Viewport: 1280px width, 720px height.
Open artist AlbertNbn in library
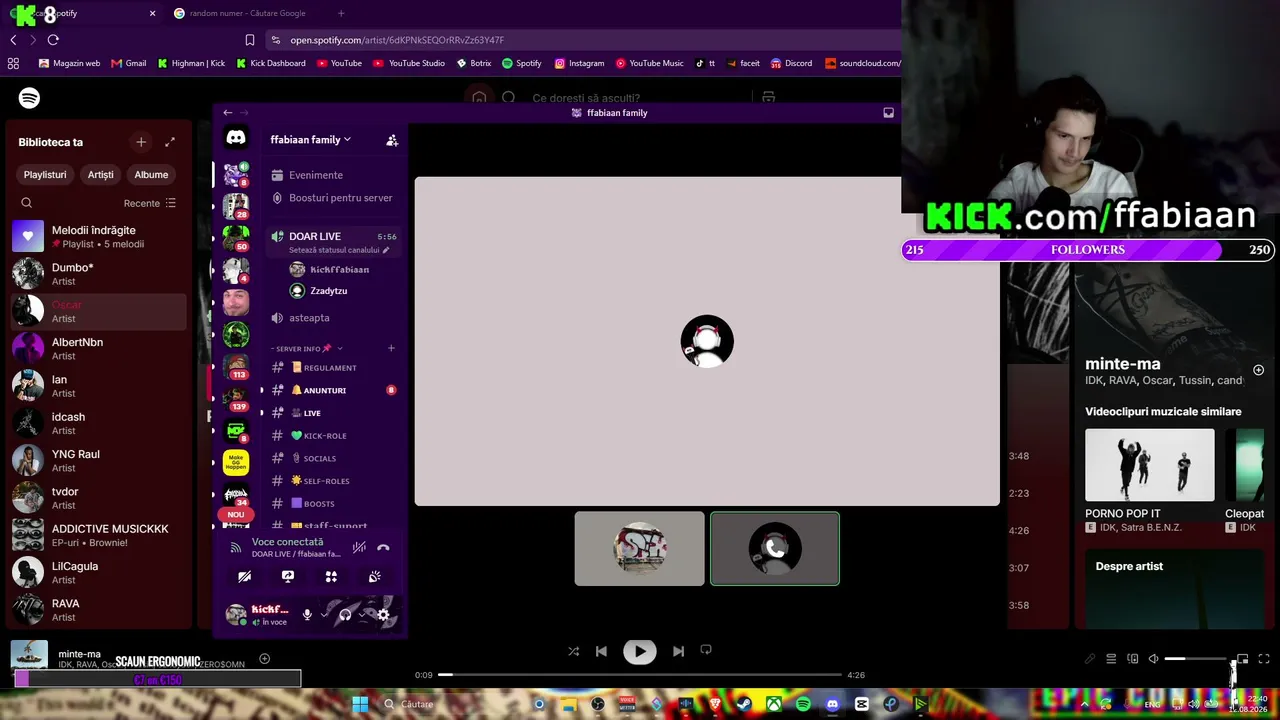click(x=98, y=349)
